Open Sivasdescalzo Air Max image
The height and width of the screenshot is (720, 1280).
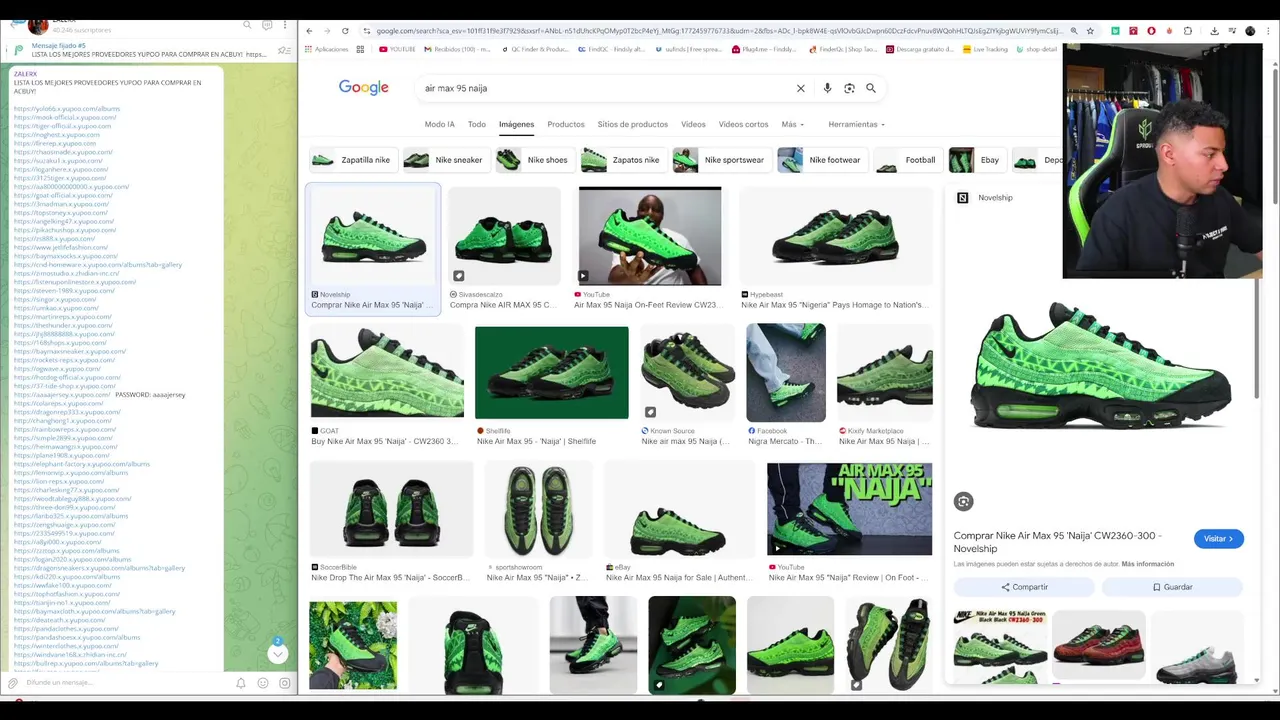click(x=505, y=236)
